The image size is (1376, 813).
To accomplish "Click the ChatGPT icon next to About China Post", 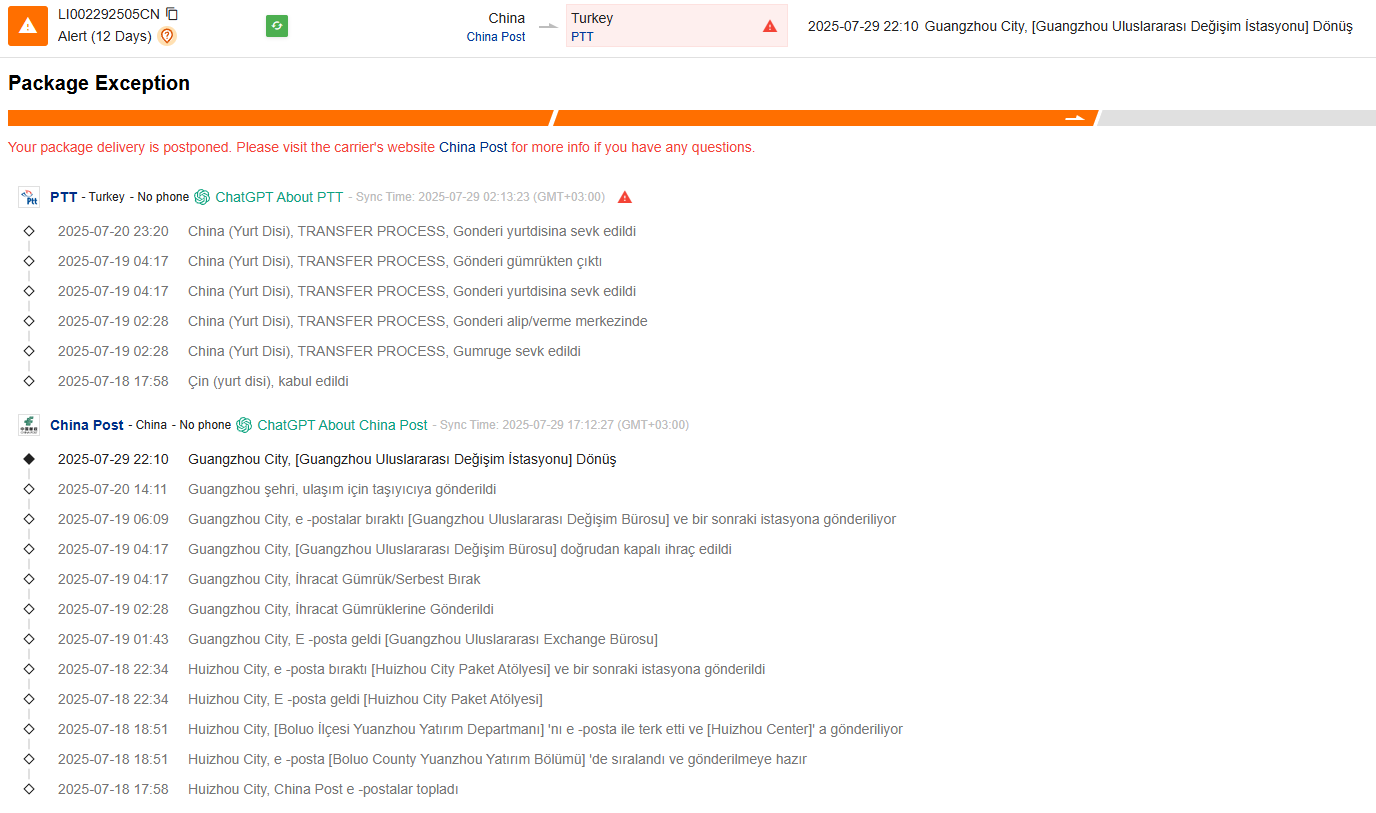I will coord(244,425).
